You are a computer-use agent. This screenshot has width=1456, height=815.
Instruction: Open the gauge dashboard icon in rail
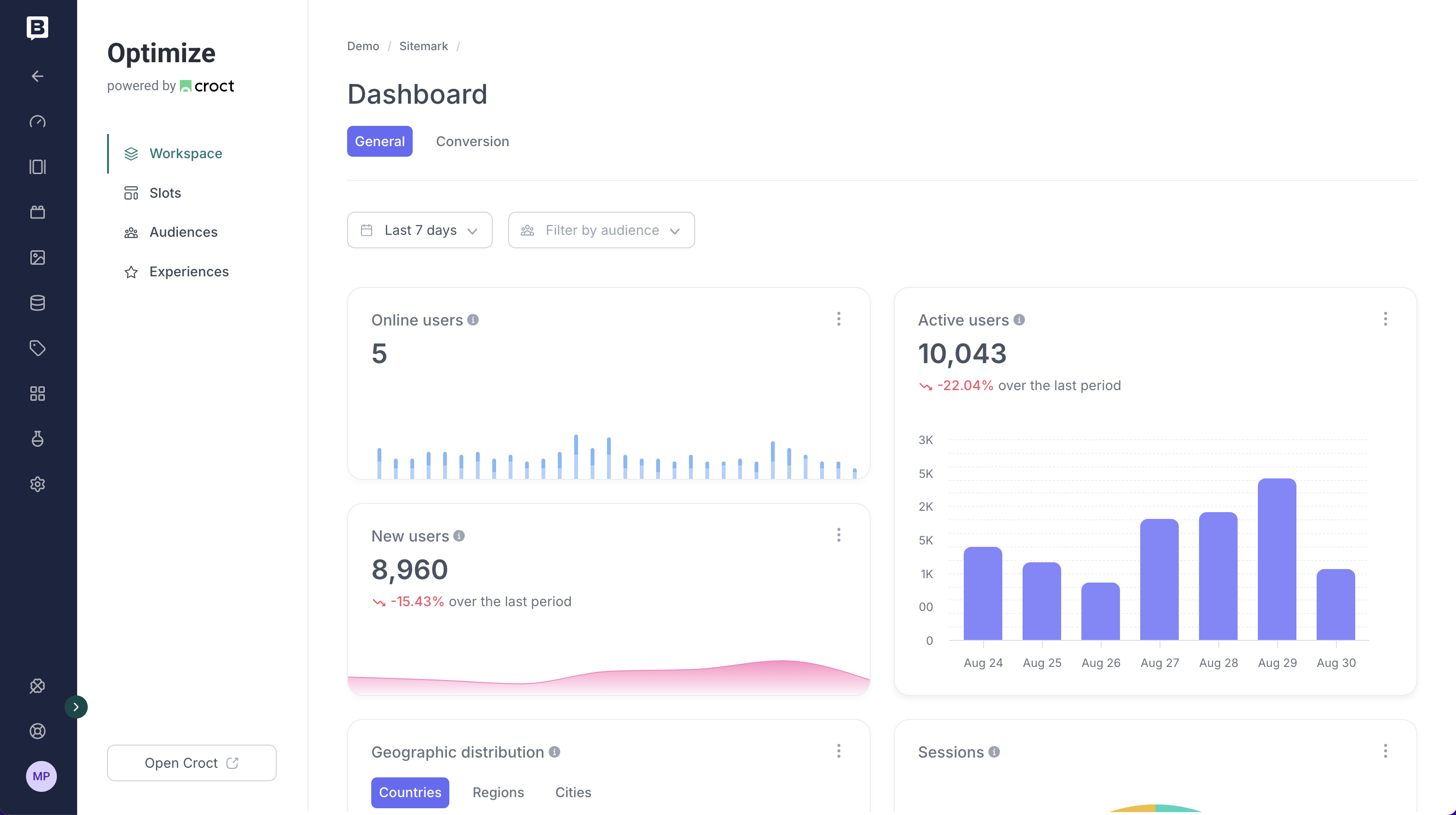click(x=37, y=122)
